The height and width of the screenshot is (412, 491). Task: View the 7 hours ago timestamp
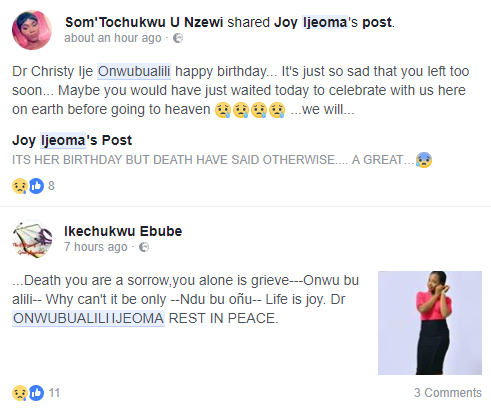[96, 247]
